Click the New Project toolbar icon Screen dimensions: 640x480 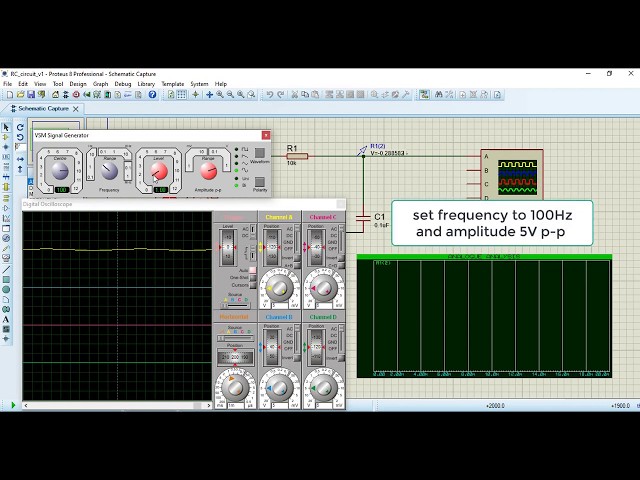click(x=10, y=95)
